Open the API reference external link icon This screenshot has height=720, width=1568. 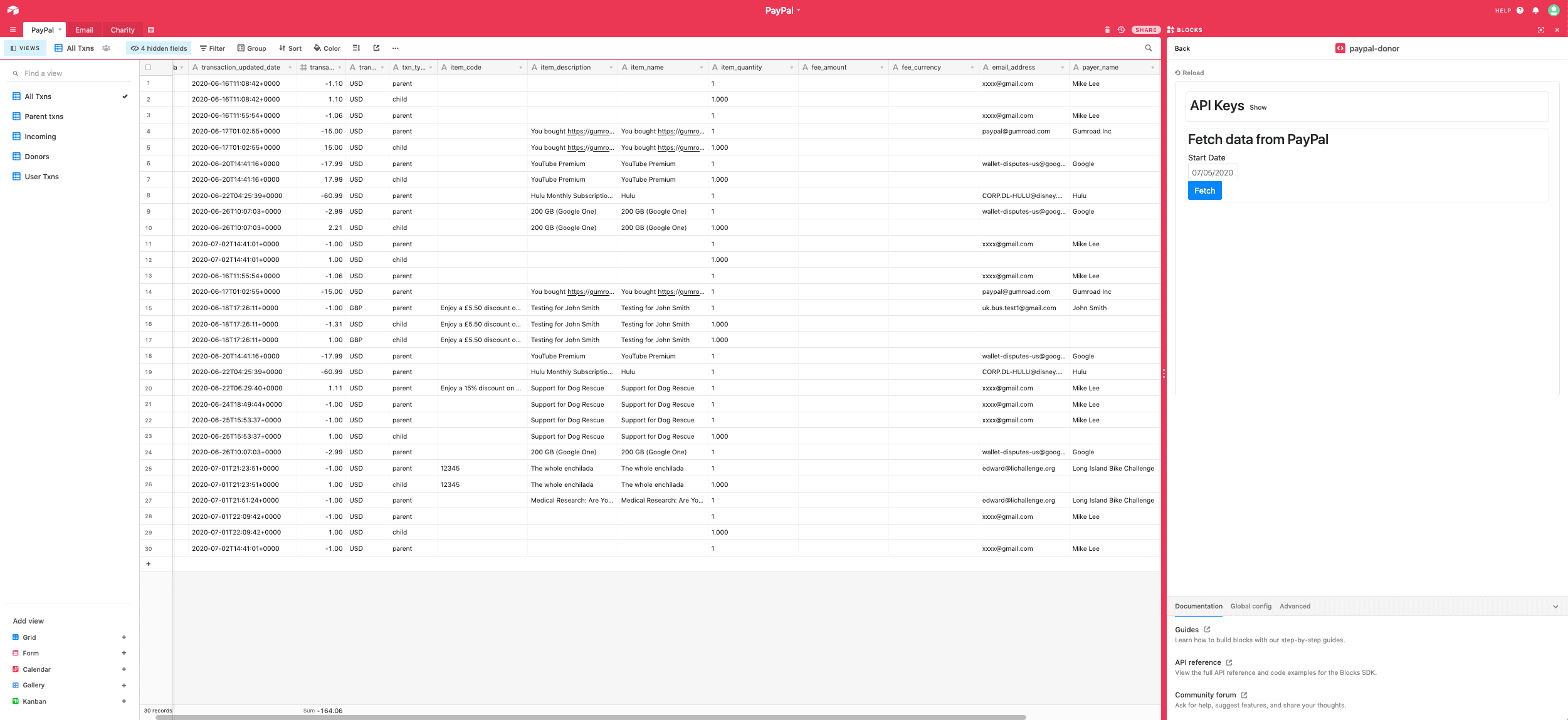click(x=1229, y=662)
